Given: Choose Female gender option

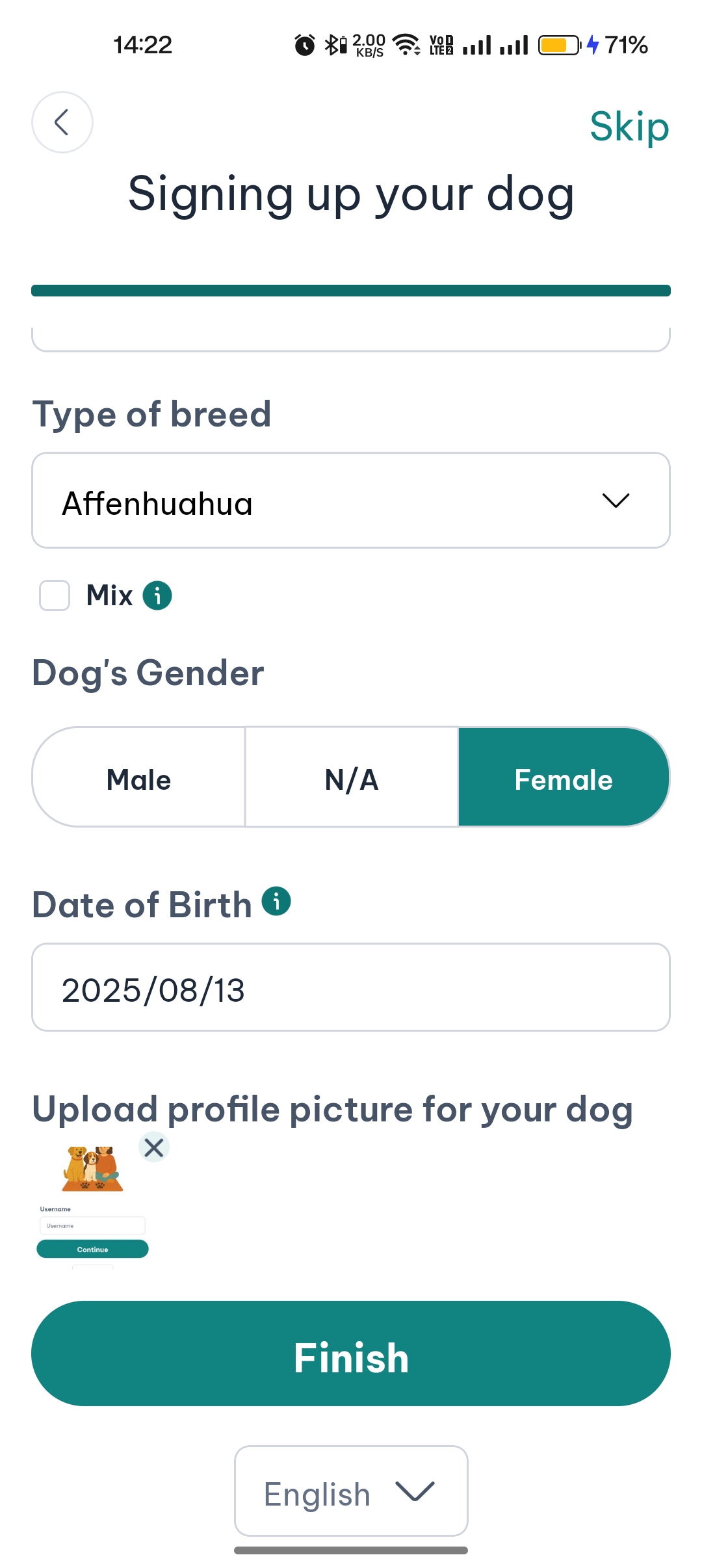Looking at the screenshot, I should click(x=564, y=778).
